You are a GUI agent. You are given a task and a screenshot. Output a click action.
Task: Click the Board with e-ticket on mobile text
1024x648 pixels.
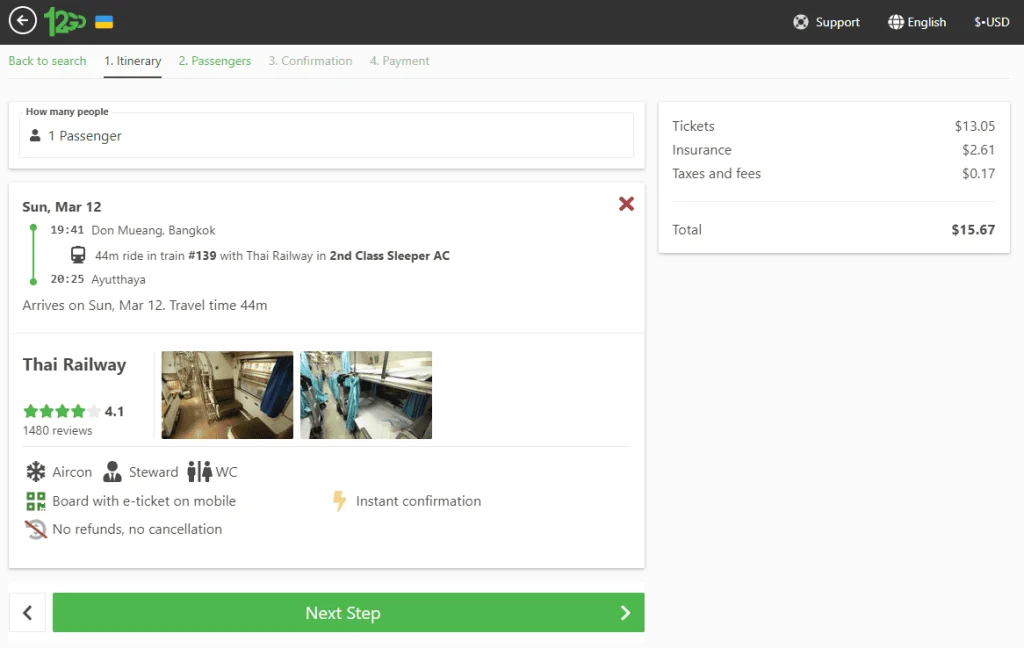tap(144, 501)
